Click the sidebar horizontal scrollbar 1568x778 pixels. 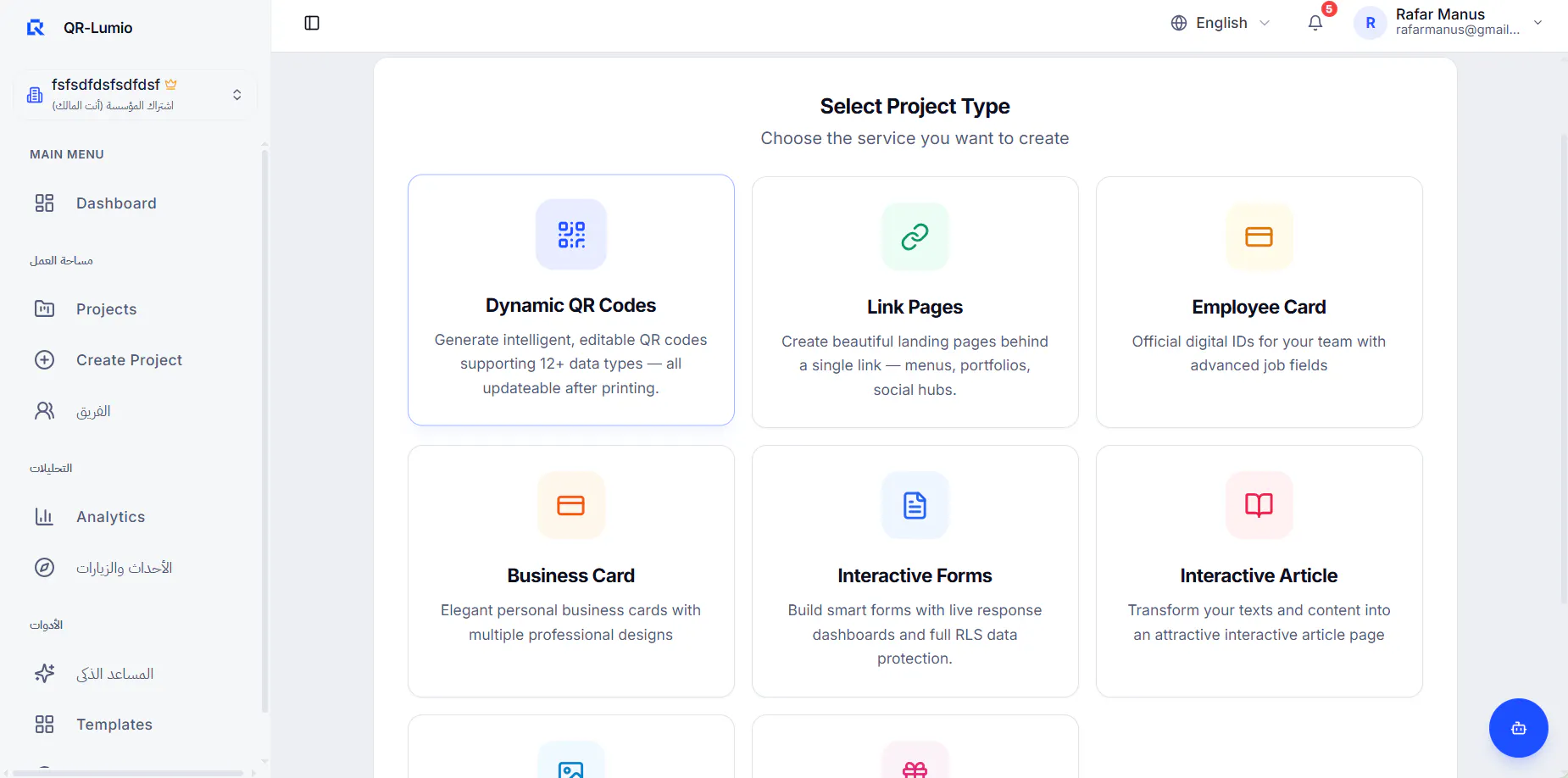[127, 773]
